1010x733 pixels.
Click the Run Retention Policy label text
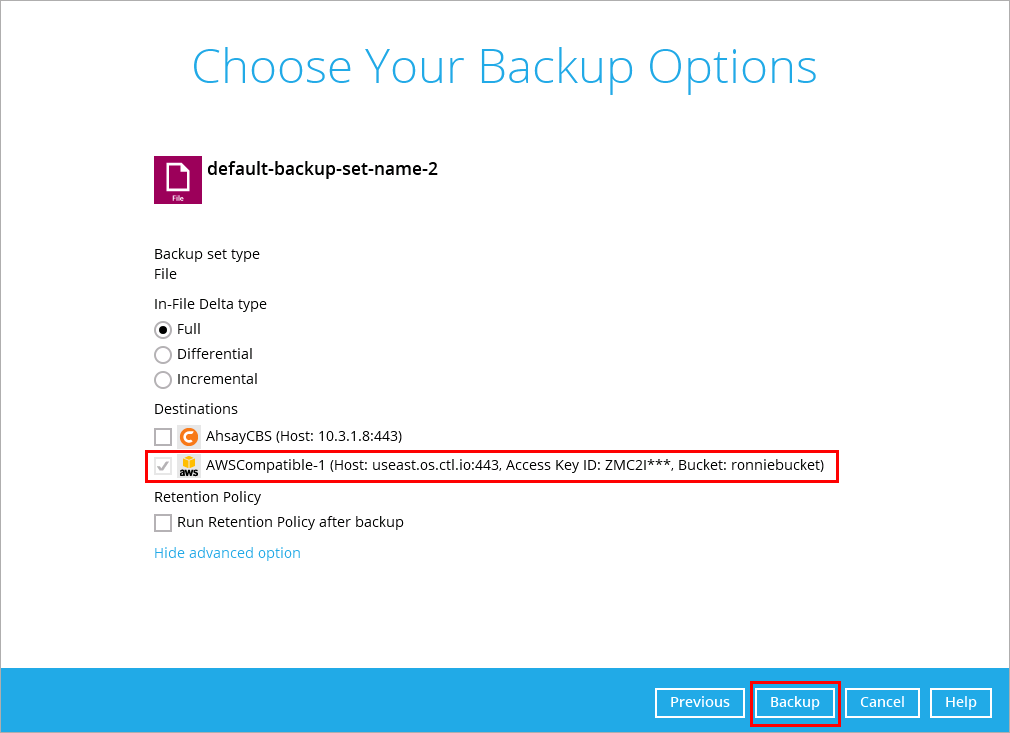[x=291, y=522]
